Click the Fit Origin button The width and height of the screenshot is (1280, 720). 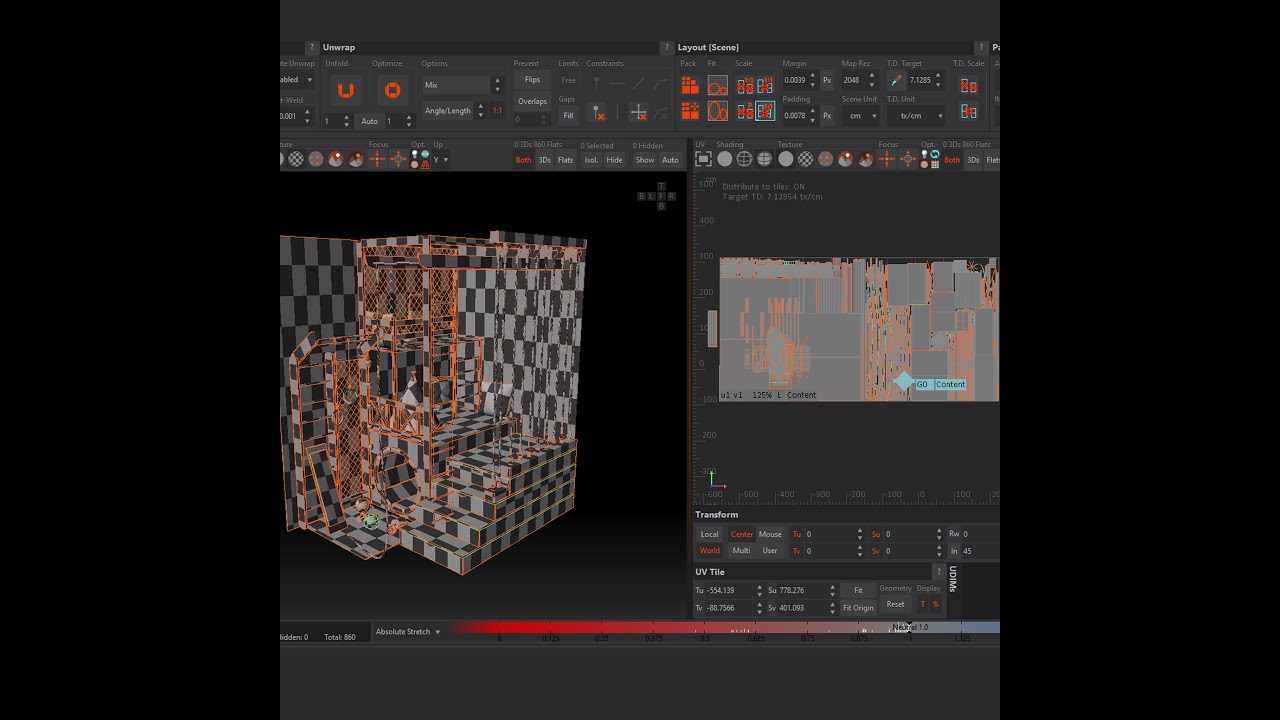click(858, 608)
